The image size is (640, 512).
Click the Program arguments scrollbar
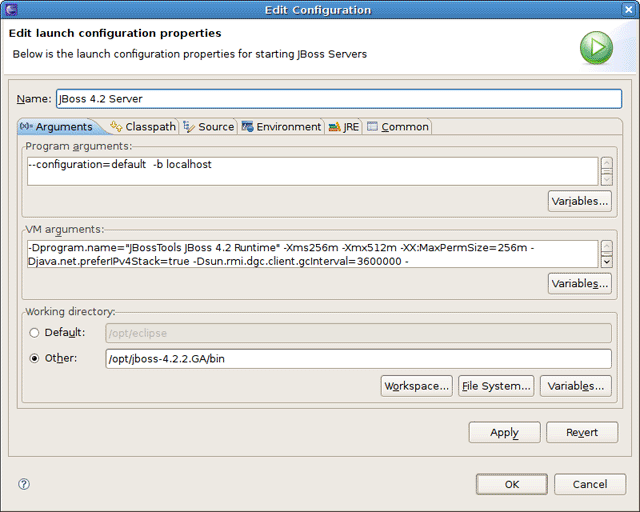tap(606, 171)
